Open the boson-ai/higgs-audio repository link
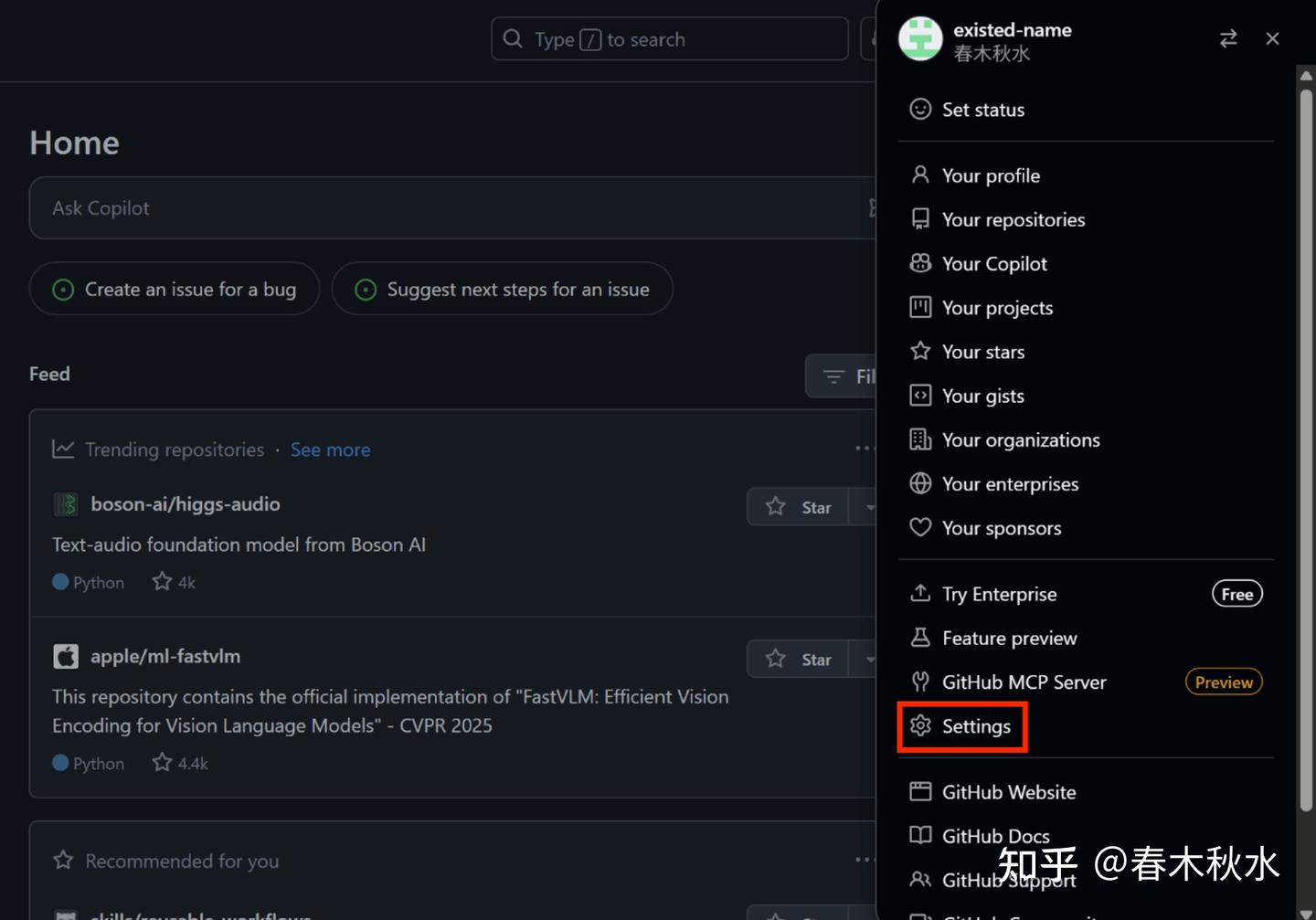This screenshot has height=920, width=1316. coord(186,504)
